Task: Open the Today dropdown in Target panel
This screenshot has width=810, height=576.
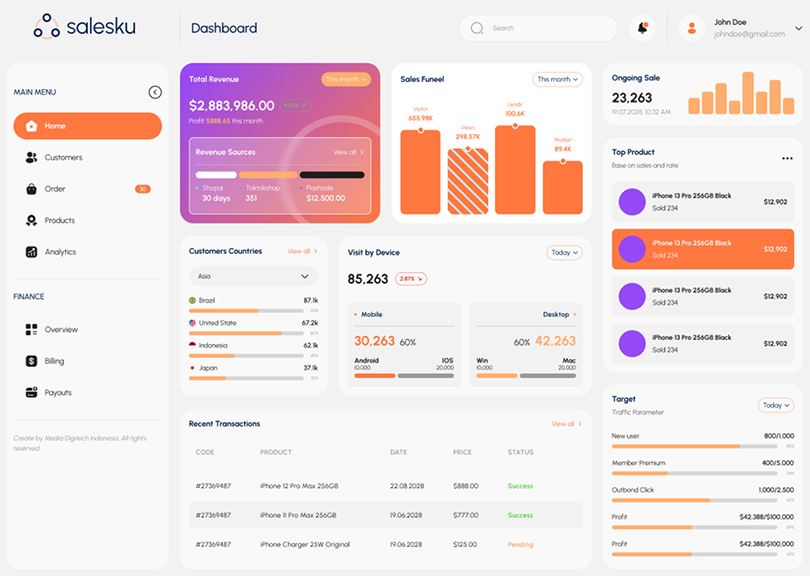Action: pos(775,405)
